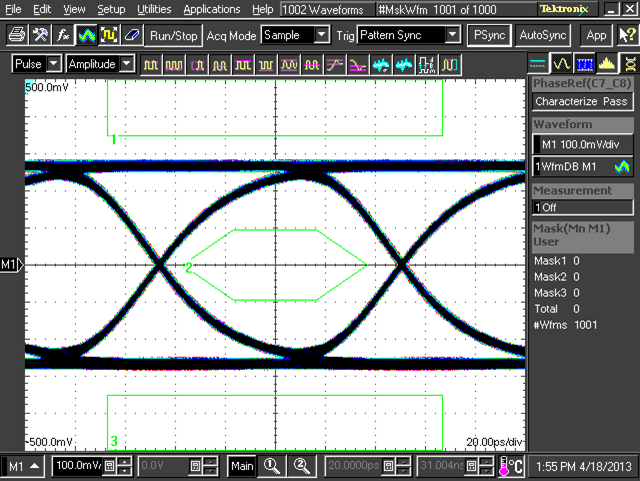Viewport: 640px width, 481px height.
Task: Toggle Run/Stop acquisition
Action: click(x=173, y=34)
